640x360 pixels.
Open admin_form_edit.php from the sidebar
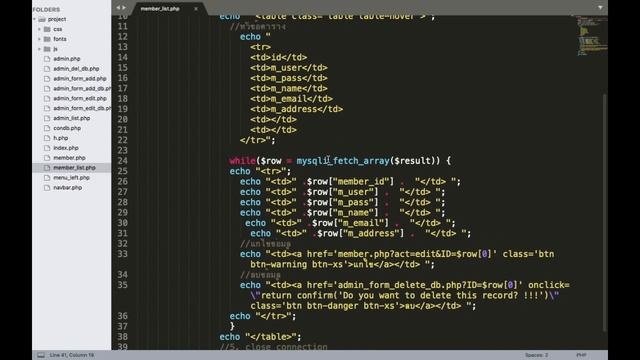coord(80,98)
